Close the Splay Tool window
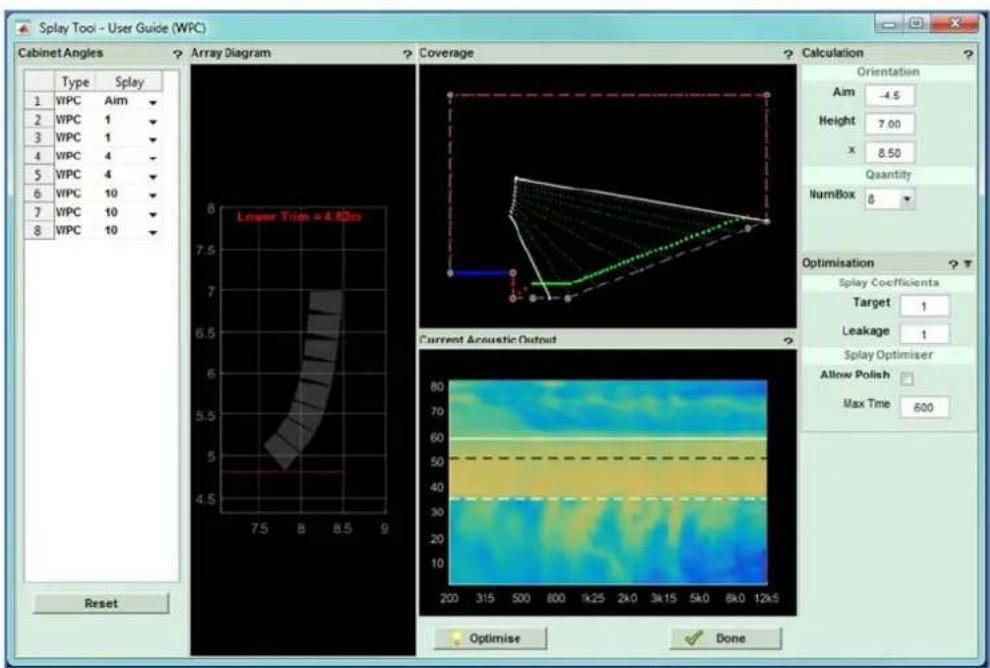This screenshot has width=990, height=668. pos(955,25)
